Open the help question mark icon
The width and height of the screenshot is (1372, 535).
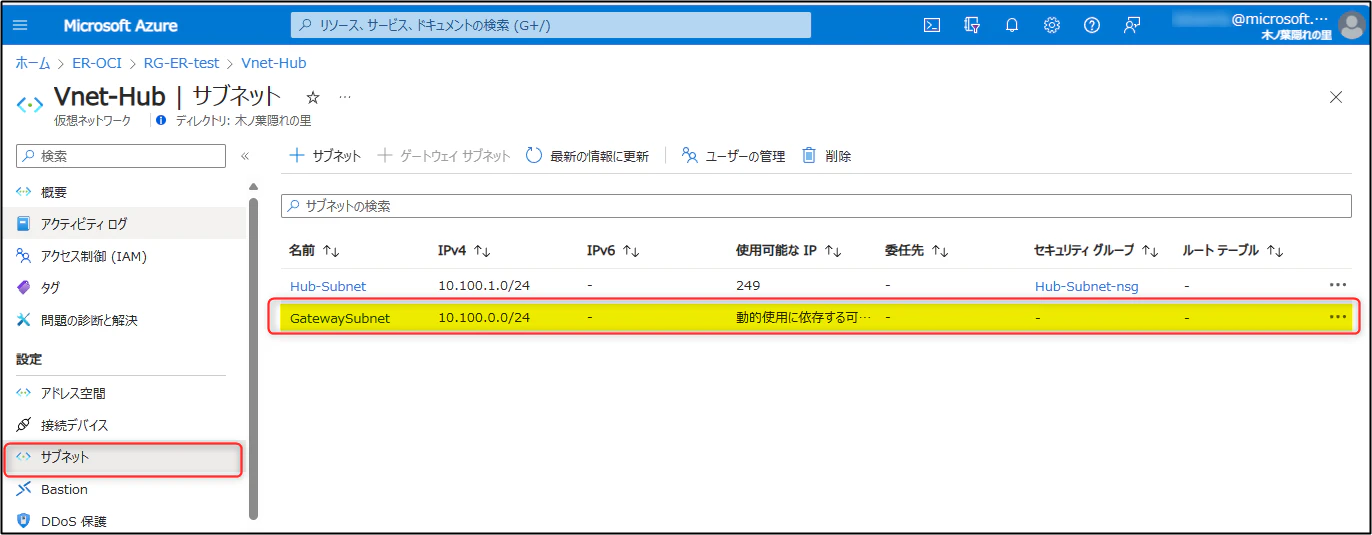point(1092,25)
